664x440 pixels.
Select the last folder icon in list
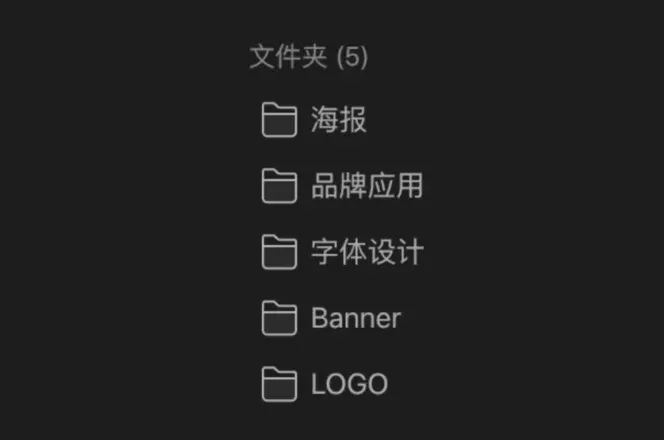pos(279,384)
